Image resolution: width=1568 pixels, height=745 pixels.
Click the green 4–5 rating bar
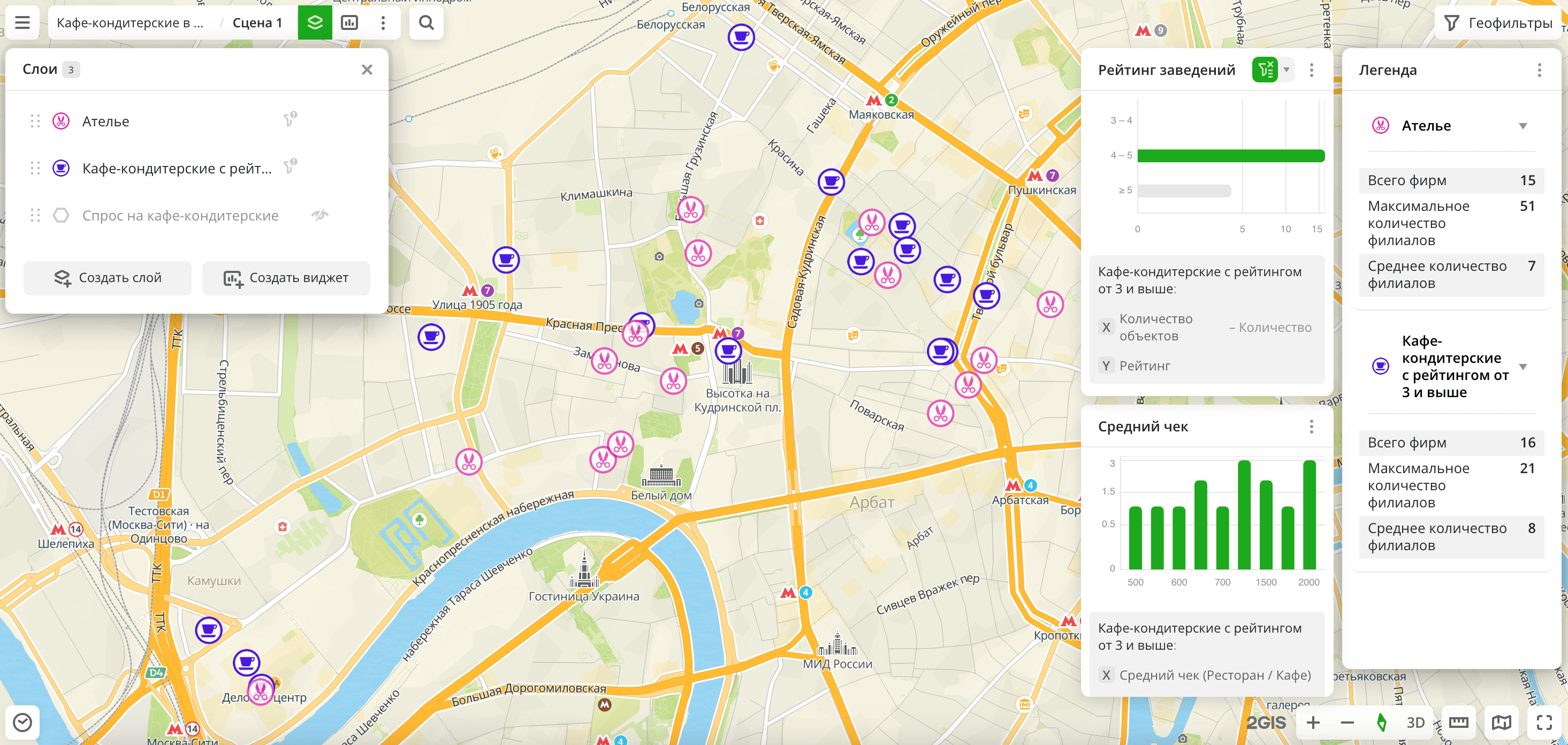pos(1230,156)
